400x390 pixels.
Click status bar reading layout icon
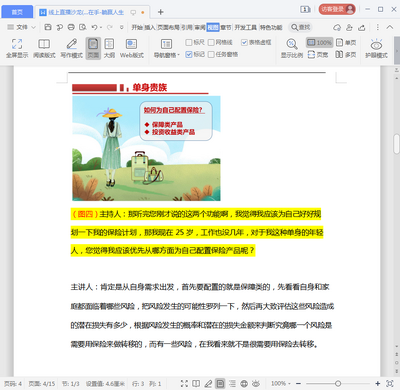click(x=196, y=384)
